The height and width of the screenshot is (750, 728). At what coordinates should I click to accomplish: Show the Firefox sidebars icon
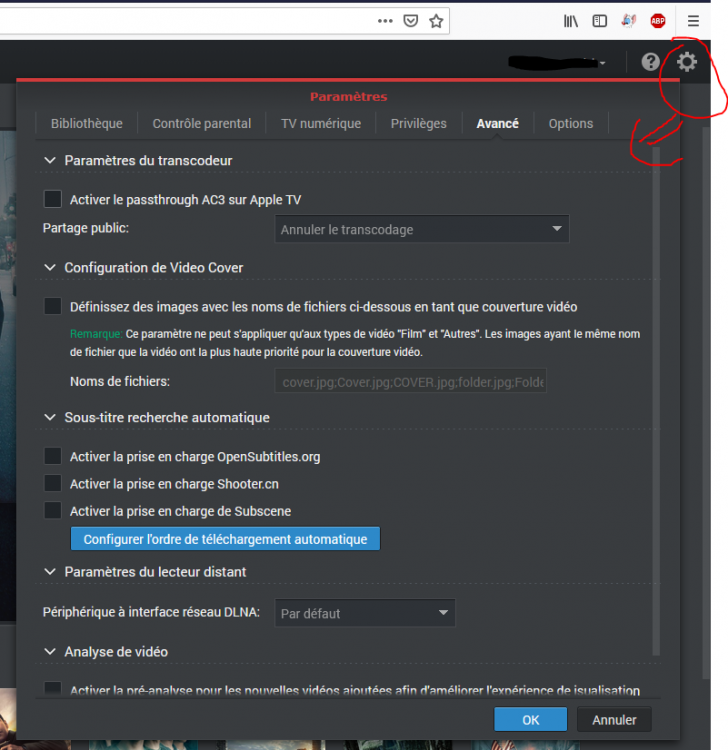pos(599,21)
